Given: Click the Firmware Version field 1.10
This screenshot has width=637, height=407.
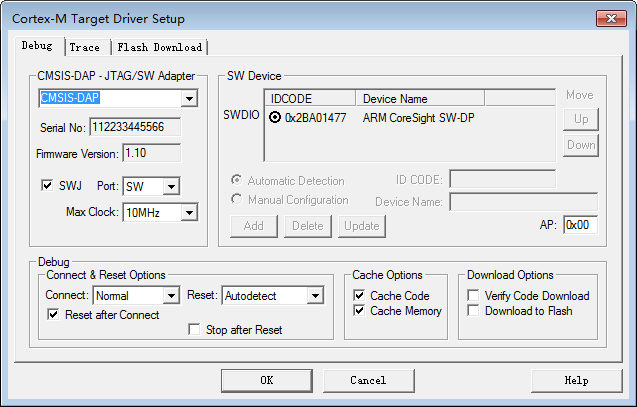Looking at the screenshot, I should pos(152,153).
